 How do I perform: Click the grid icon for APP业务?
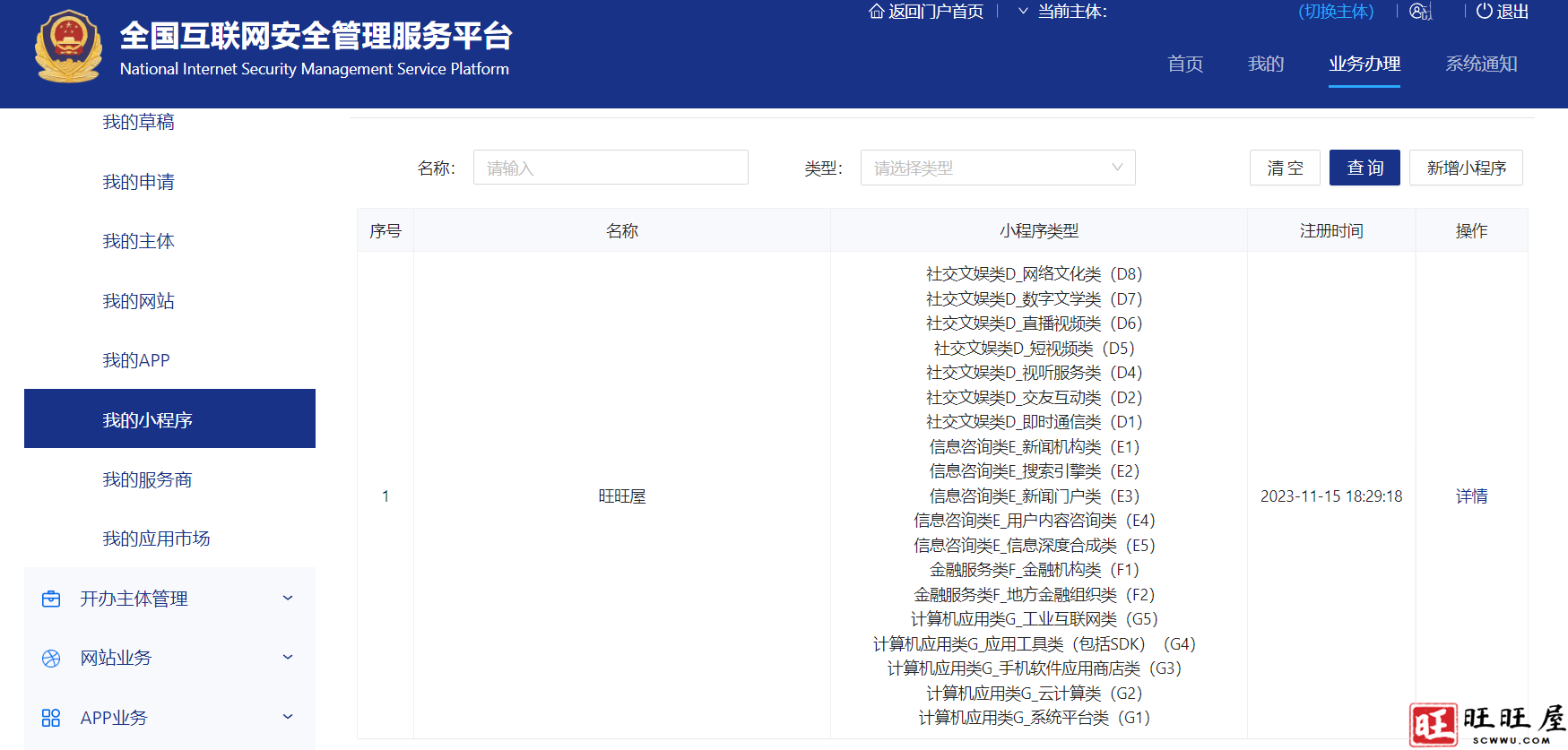(51, 718)
